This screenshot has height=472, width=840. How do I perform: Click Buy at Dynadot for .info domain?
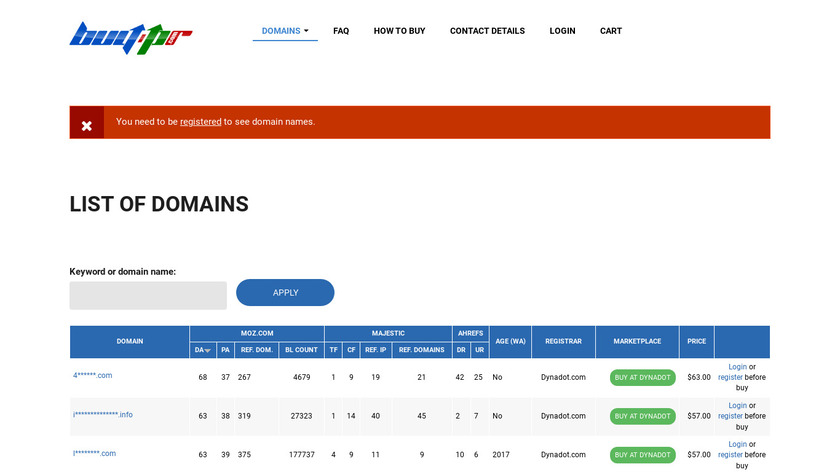point(642,416)
